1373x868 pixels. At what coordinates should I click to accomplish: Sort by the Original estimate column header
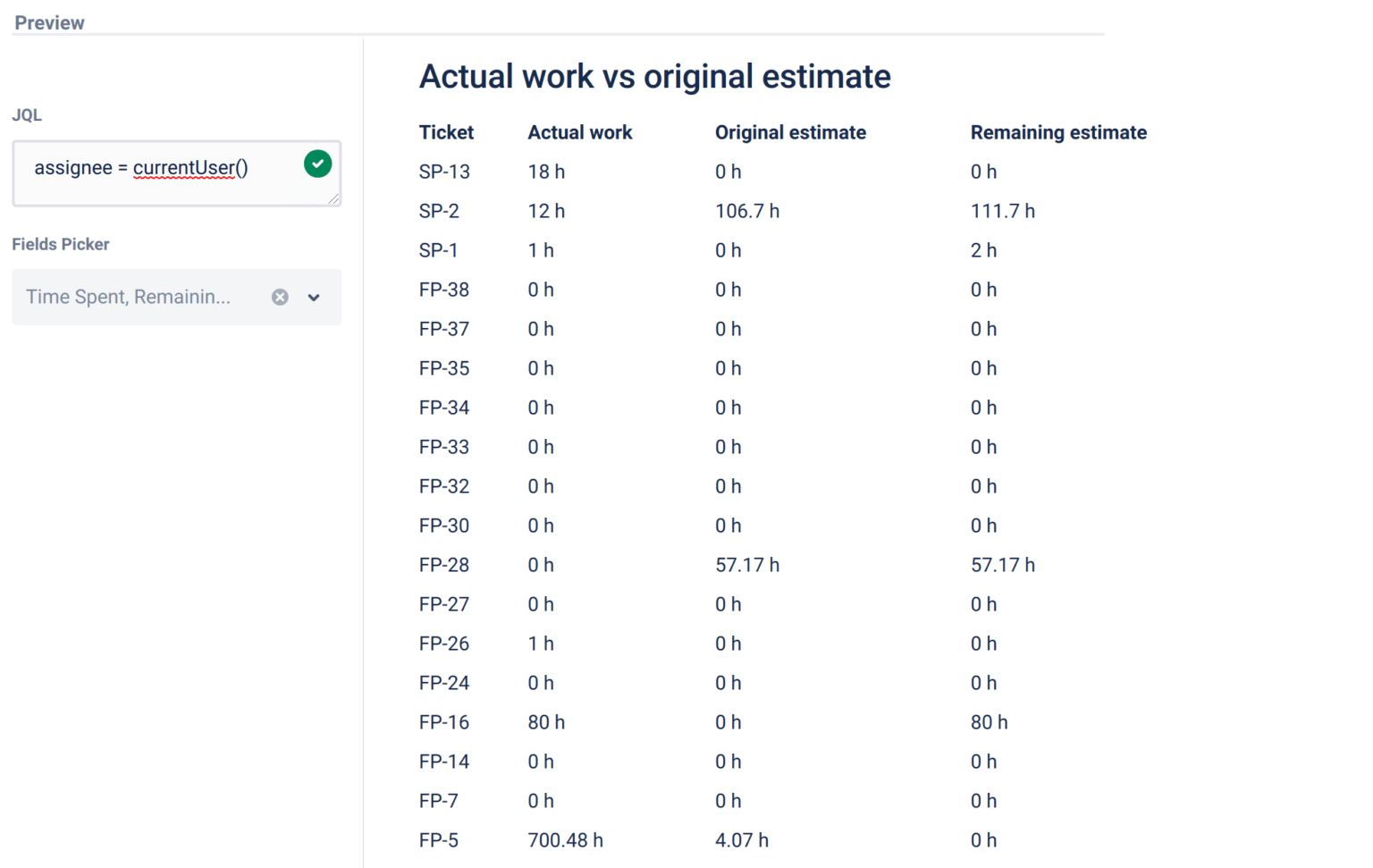[789, 131]
